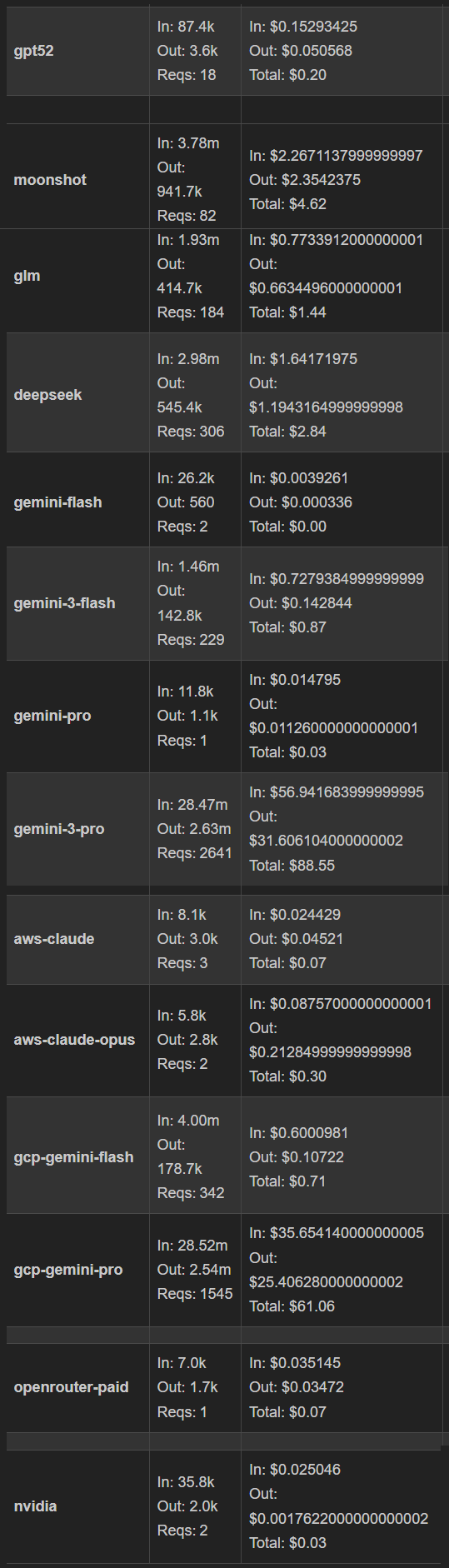Select the openrouter-paid row label
The height and width of the screenshot is (1568, 449).
click(71, 1387)
